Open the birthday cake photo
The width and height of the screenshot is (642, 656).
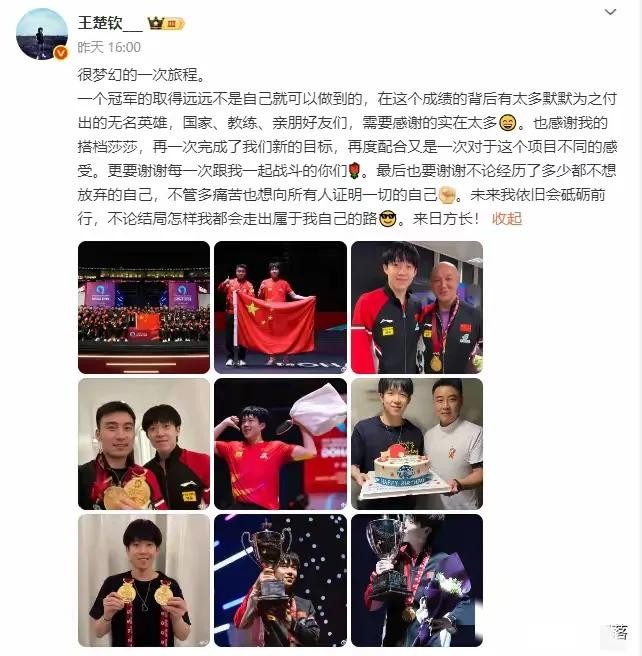tap(417, 444)
